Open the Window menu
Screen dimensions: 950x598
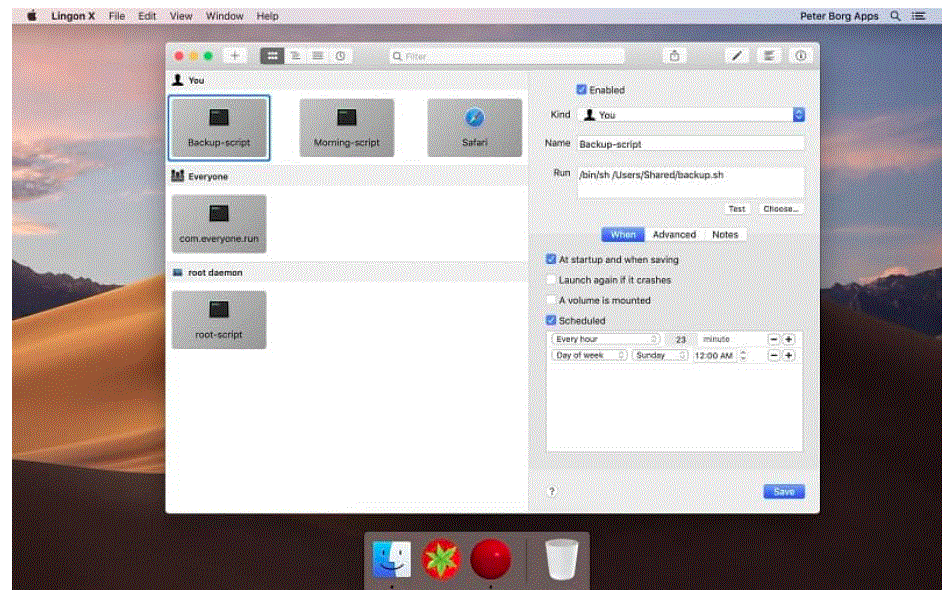point(224,16)
